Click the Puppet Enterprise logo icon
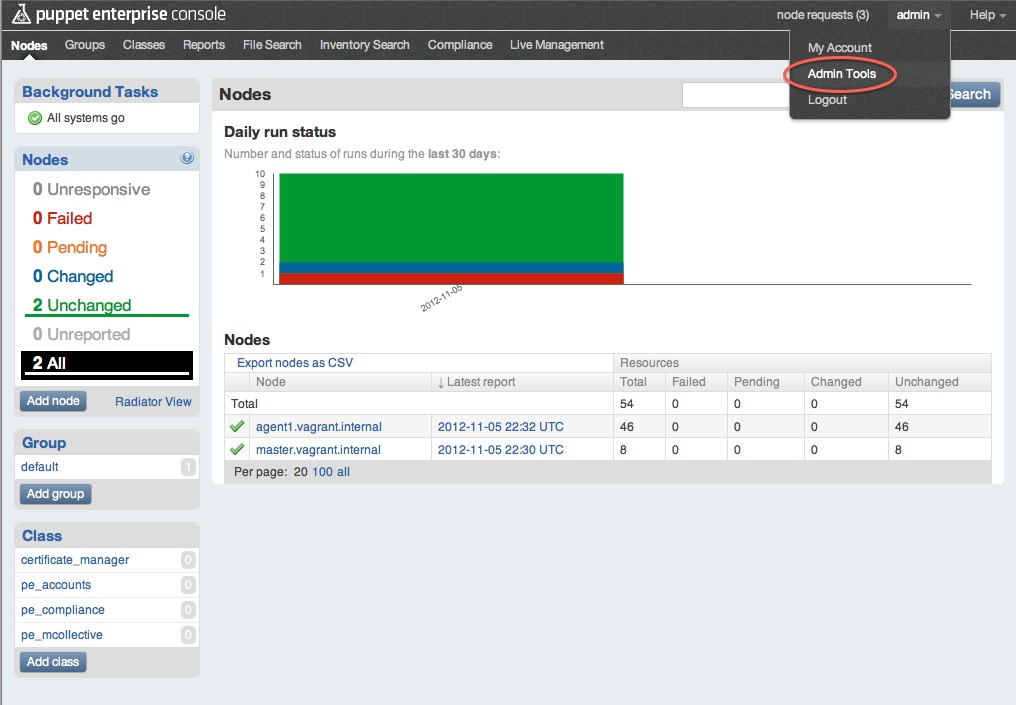Screen dimensions: 1016x705 (21, 14)
